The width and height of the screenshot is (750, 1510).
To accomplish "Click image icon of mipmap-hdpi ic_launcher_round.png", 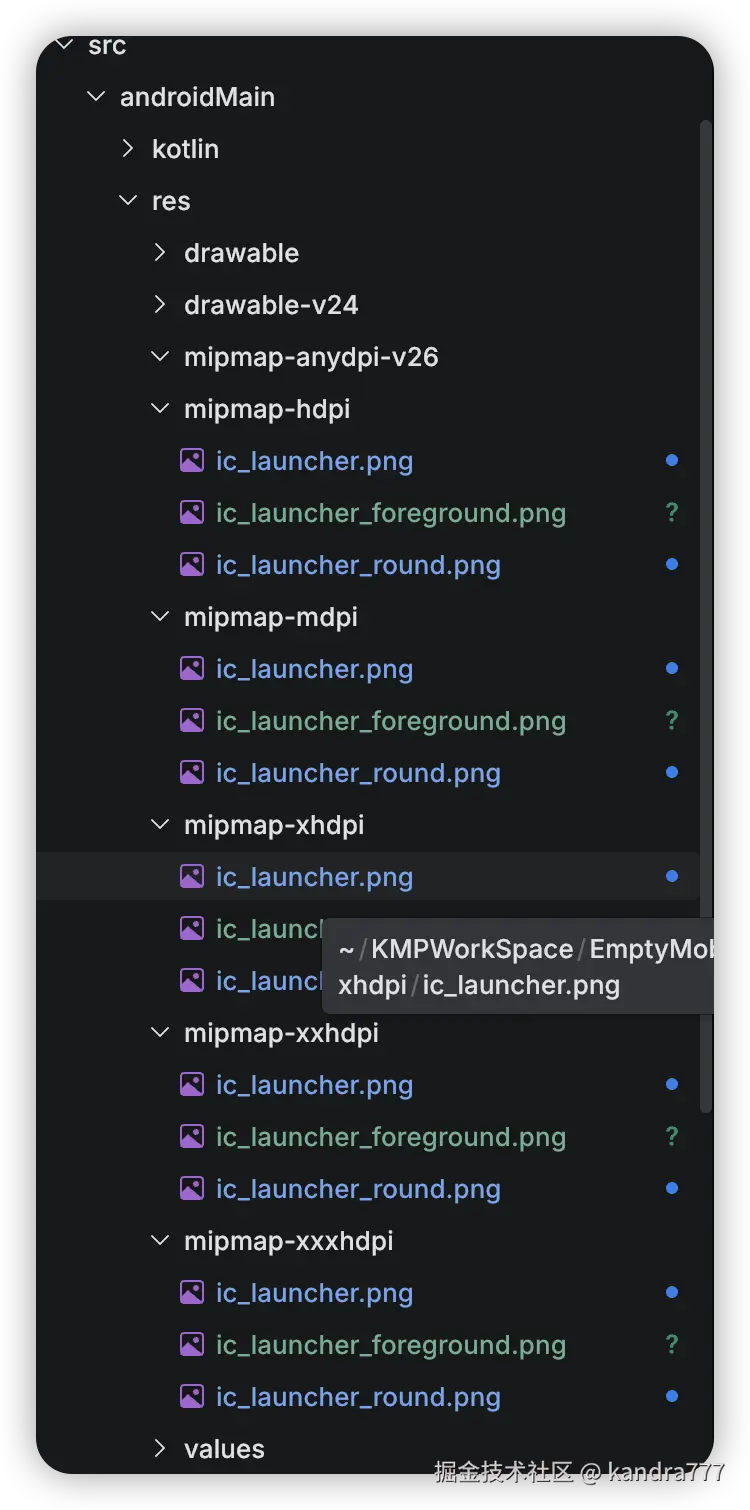I will point(192,565).
